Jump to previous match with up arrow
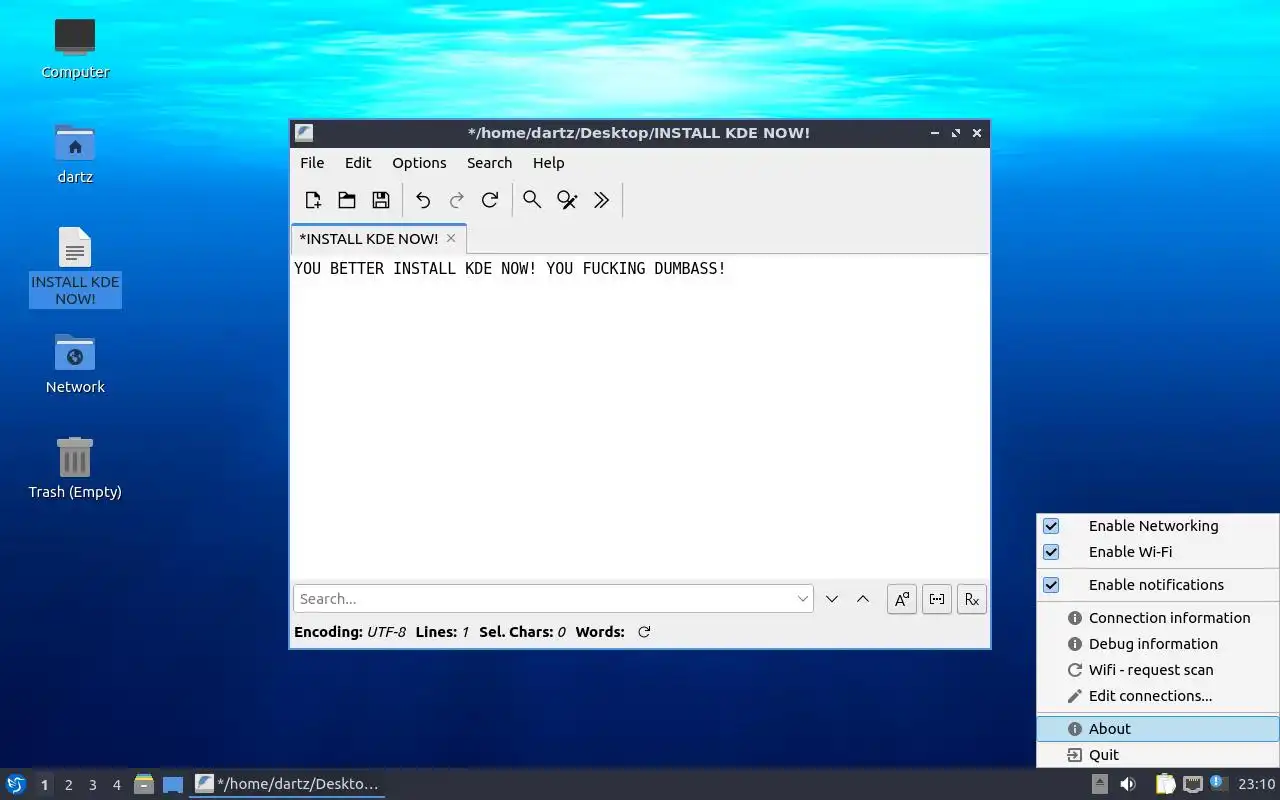Image resolution: width=1280 pixels, height=800 pixels. tap(863, 599)
